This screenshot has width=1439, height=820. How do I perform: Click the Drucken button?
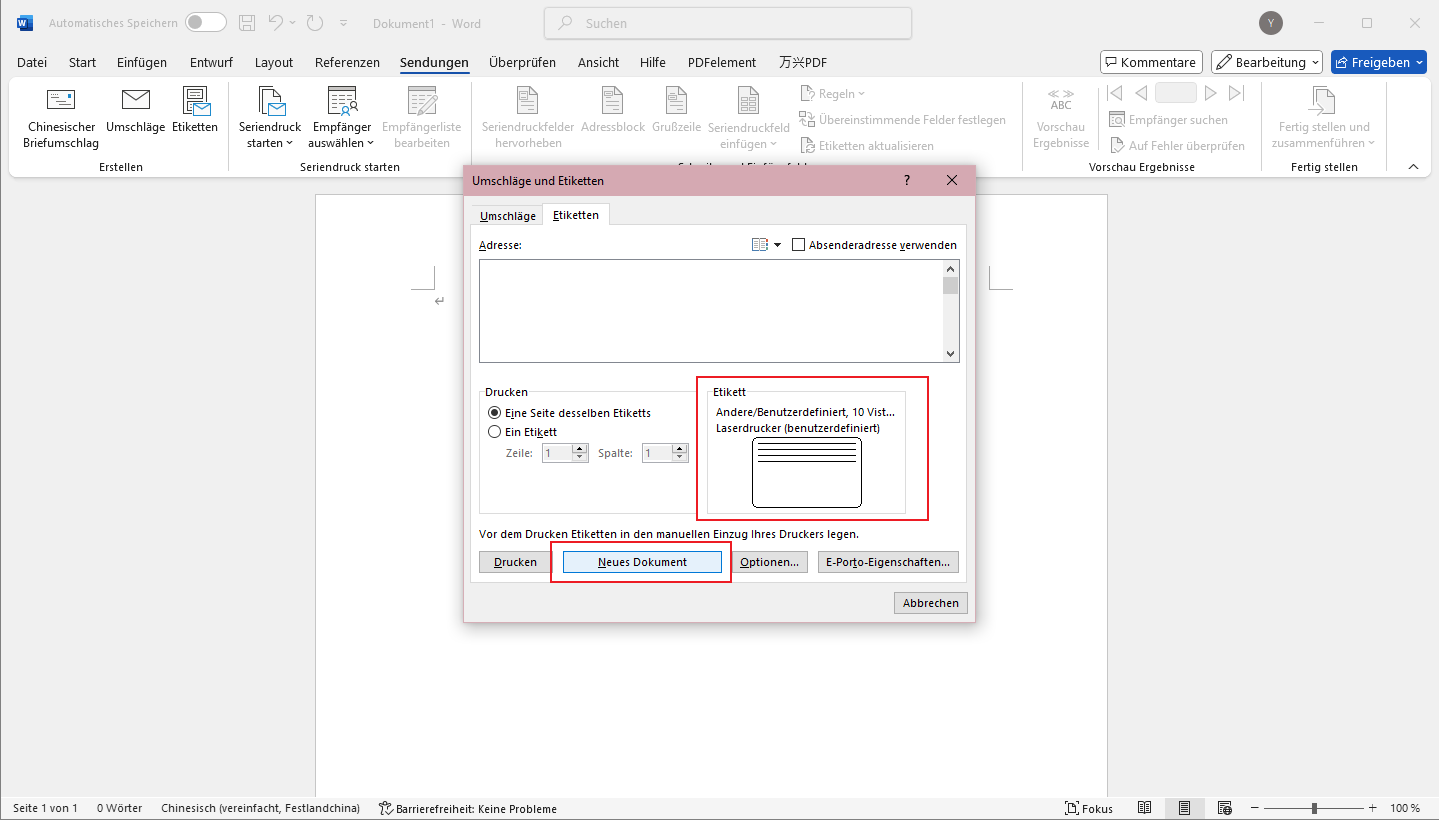[516, 562]
